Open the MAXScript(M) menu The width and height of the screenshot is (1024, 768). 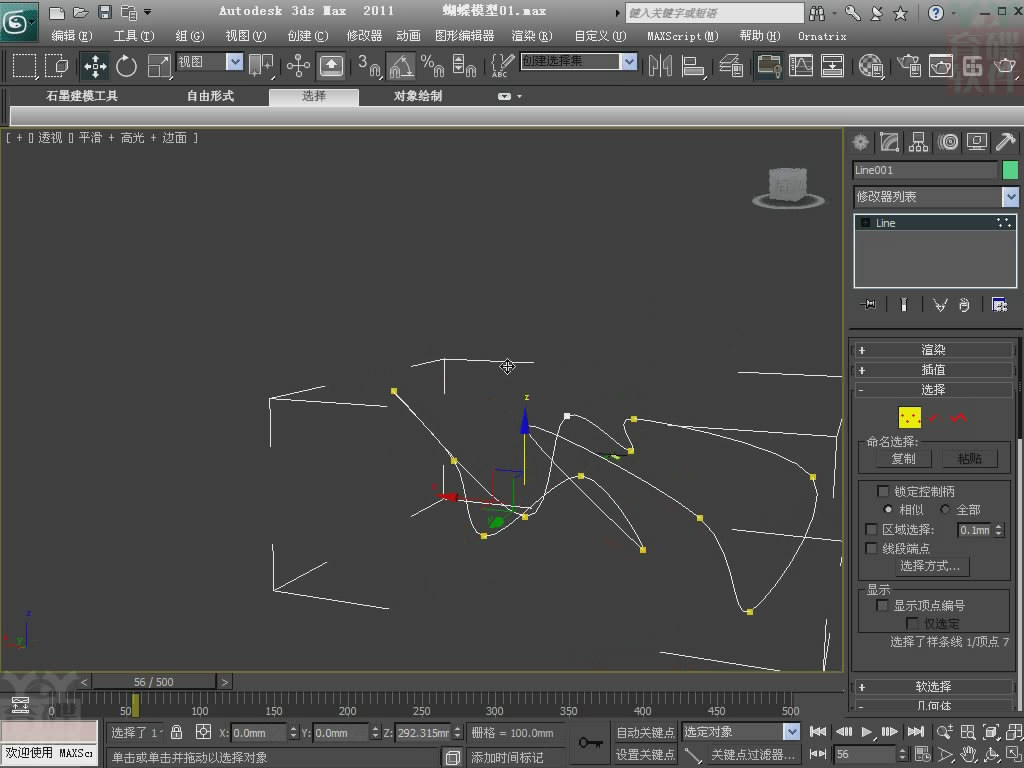[x=682, y=36]
